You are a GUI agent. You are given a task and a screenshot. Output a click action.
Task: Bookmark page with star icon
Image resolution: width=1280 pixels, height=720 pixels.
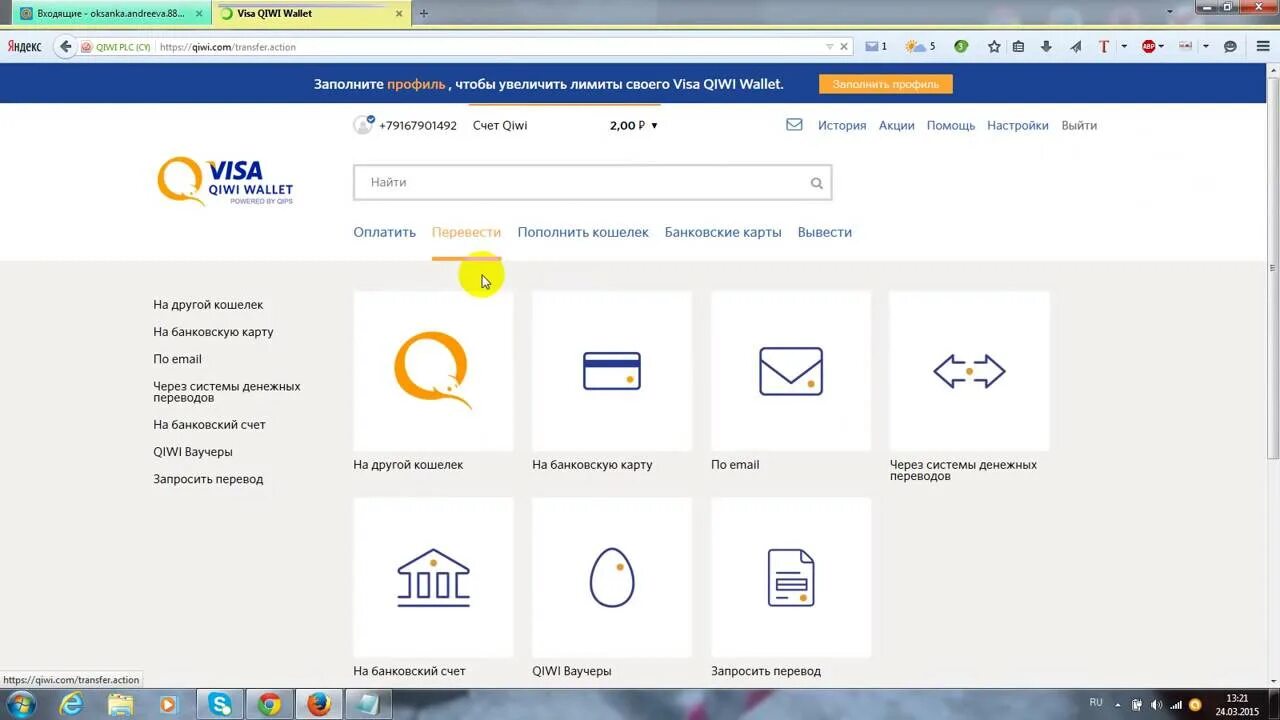click(994, 46)
